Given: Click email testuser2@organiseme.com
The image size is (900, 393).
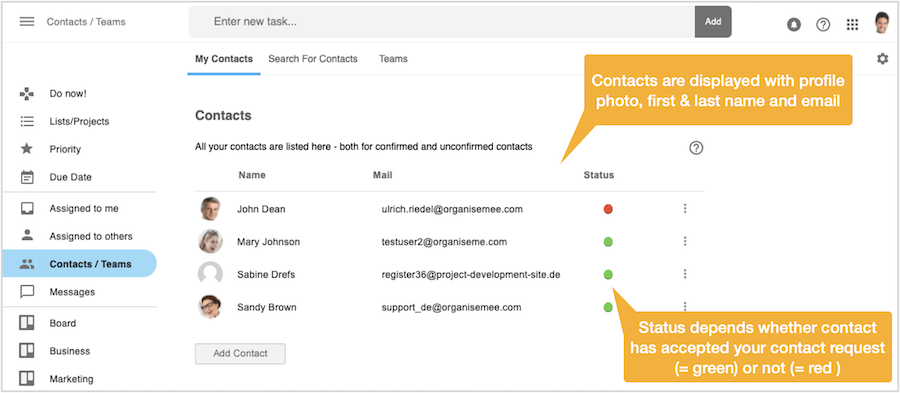Looking at the screenshot, I should 444,242.
